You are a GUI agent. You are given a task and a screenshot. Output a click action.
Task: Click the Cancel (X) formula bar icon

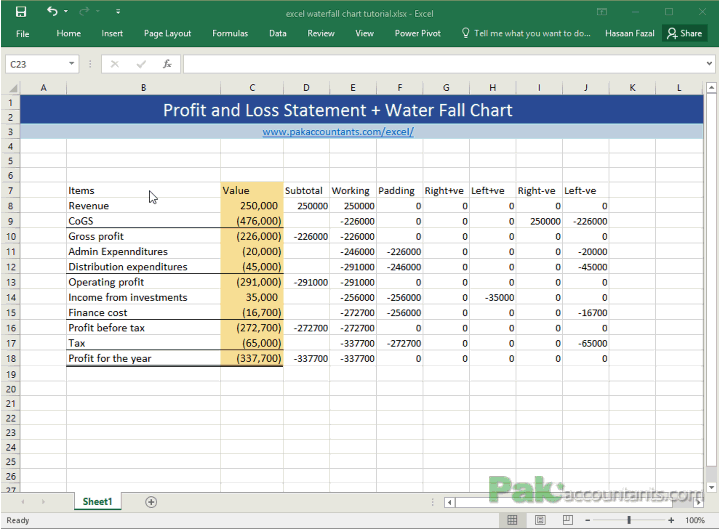coord(115,64)
